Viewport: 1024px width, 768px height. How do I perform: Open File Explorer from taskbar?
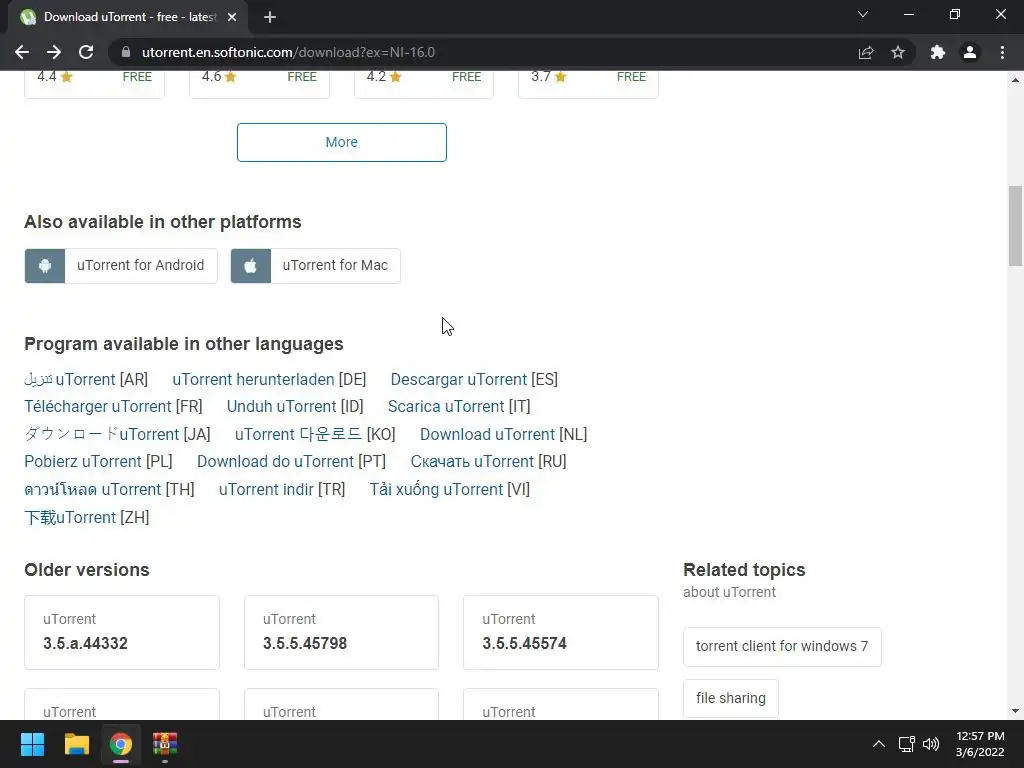click(x=76, y=744)
